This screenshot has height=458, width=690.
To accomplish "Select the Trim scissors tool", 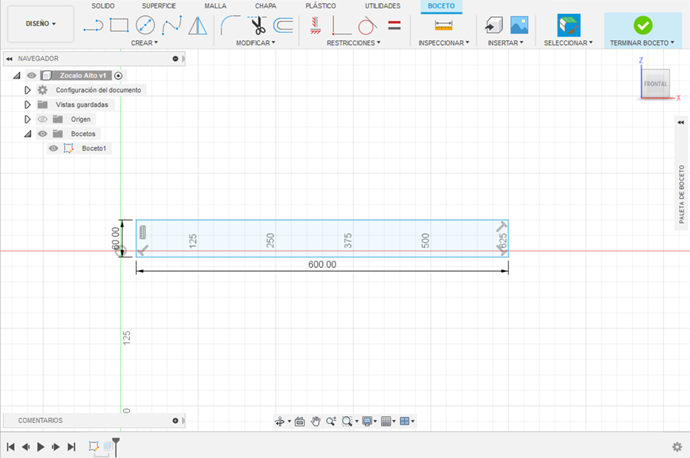I will pyautogui.click(x=258, y=25).
